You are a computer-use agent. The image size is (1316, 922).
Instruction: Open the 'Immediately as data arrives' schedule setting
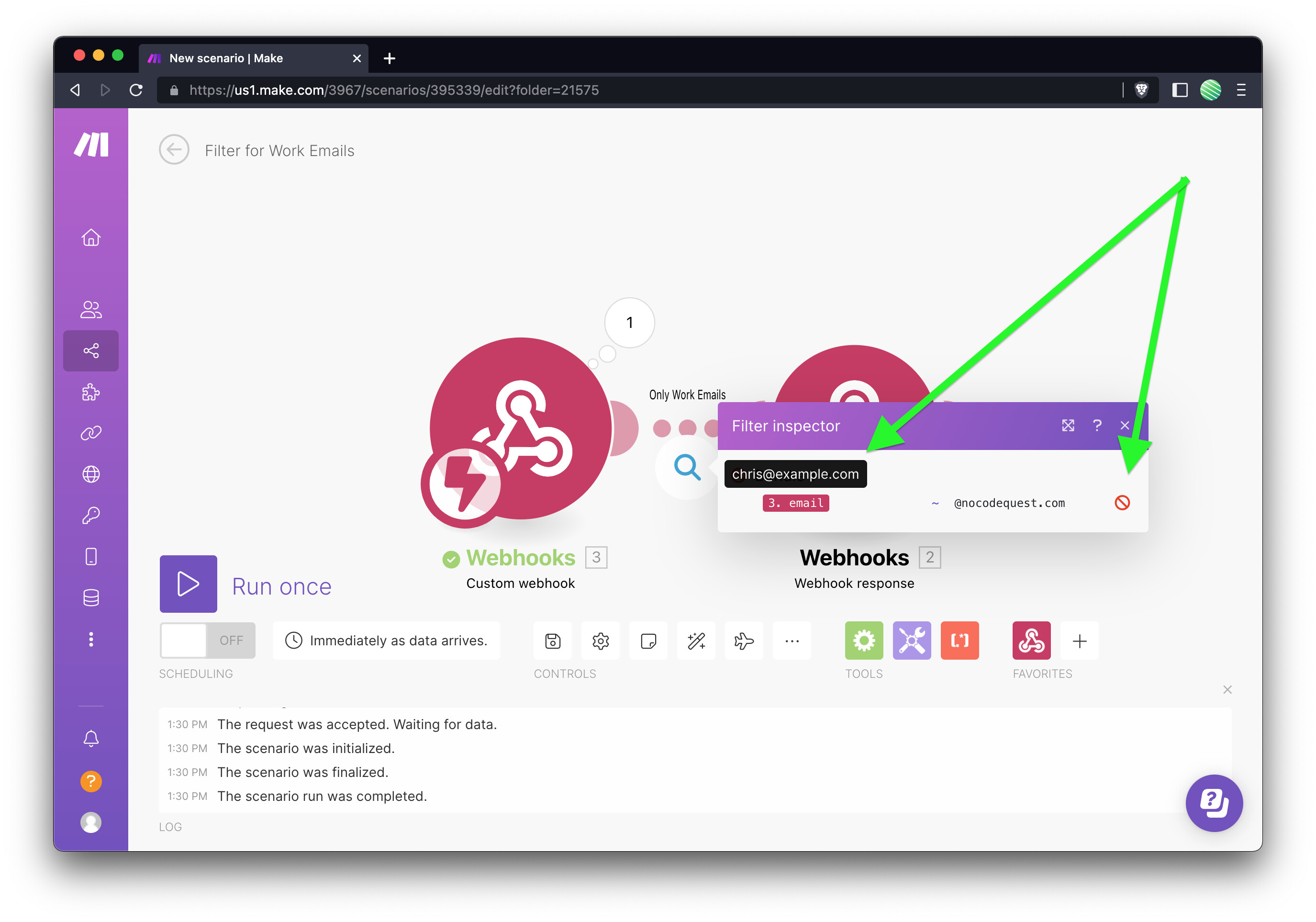pos(386,640)
